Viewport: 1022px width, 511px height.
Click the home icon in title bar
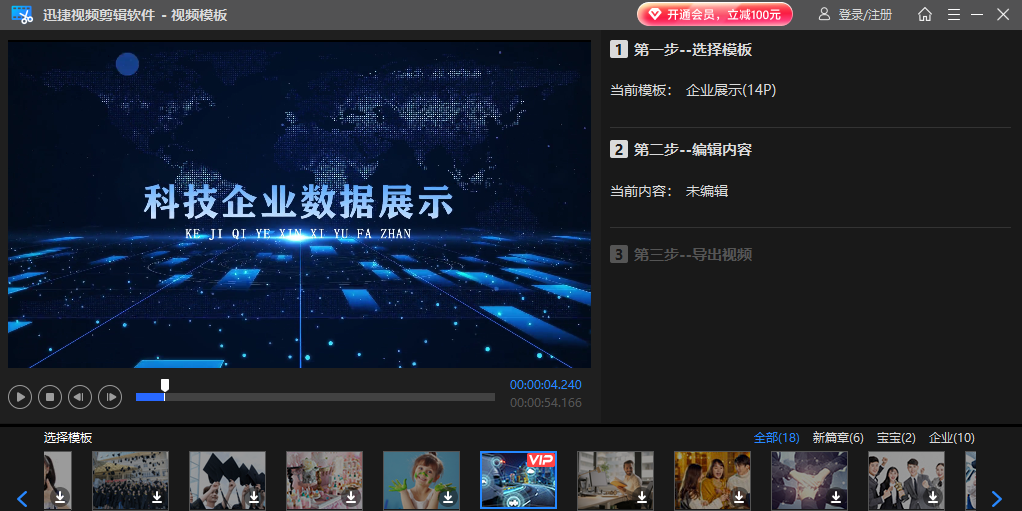(x=925, y=14)
